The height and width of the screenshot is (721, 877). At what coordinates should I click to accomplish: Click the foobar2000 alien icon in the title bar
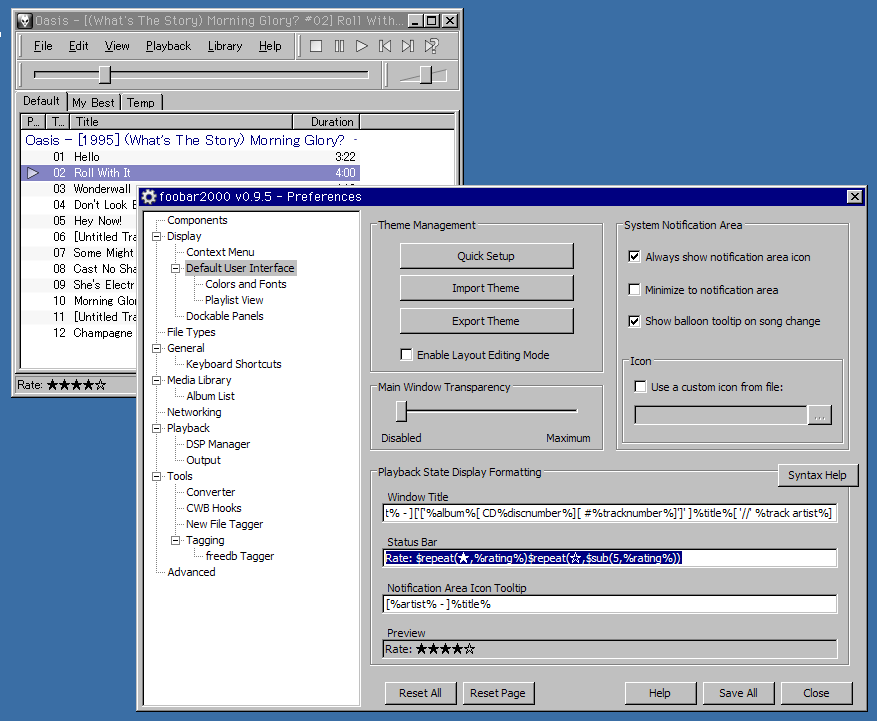[x=24, y=21]
